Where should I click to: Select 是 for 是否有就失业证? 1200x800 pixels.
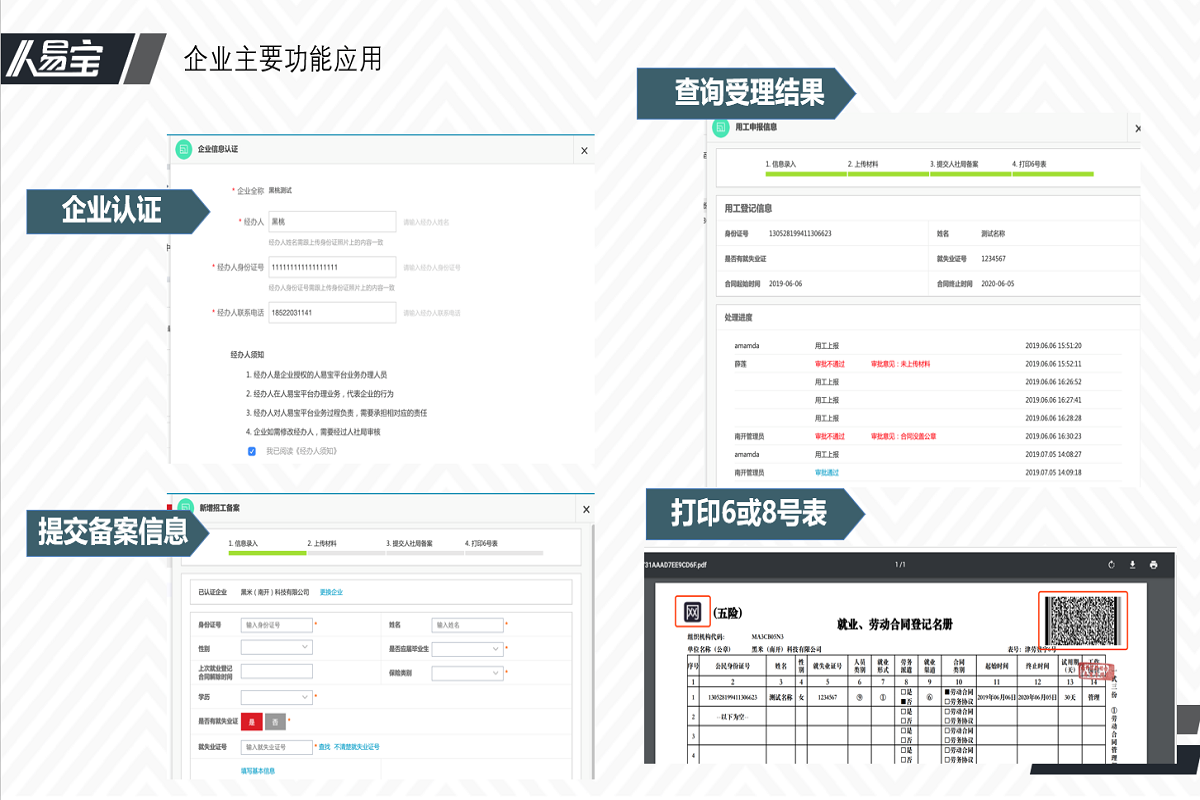pyautogui.click(x=252, y=721)
